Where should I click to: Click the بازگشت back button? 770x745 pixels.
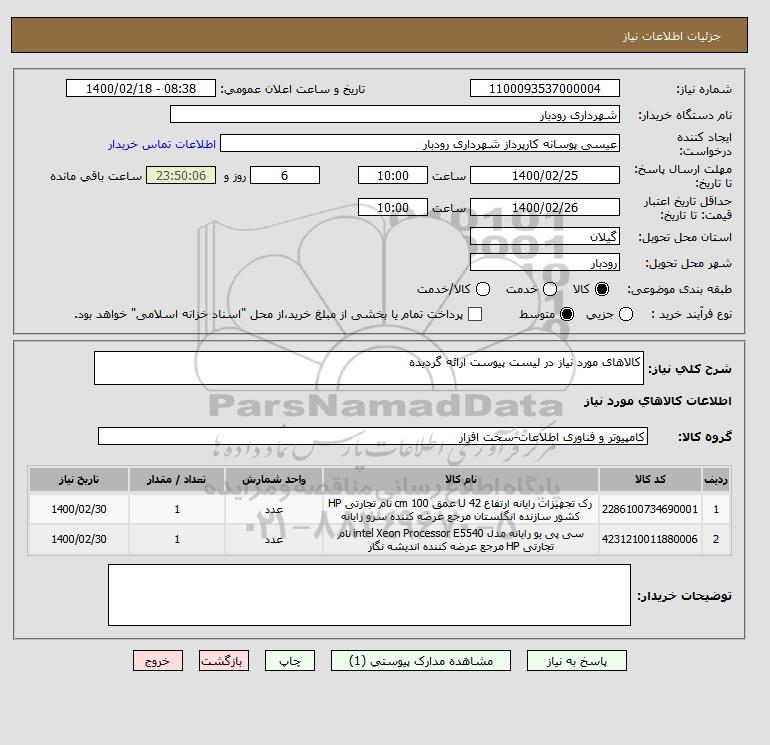pos(224,661)
